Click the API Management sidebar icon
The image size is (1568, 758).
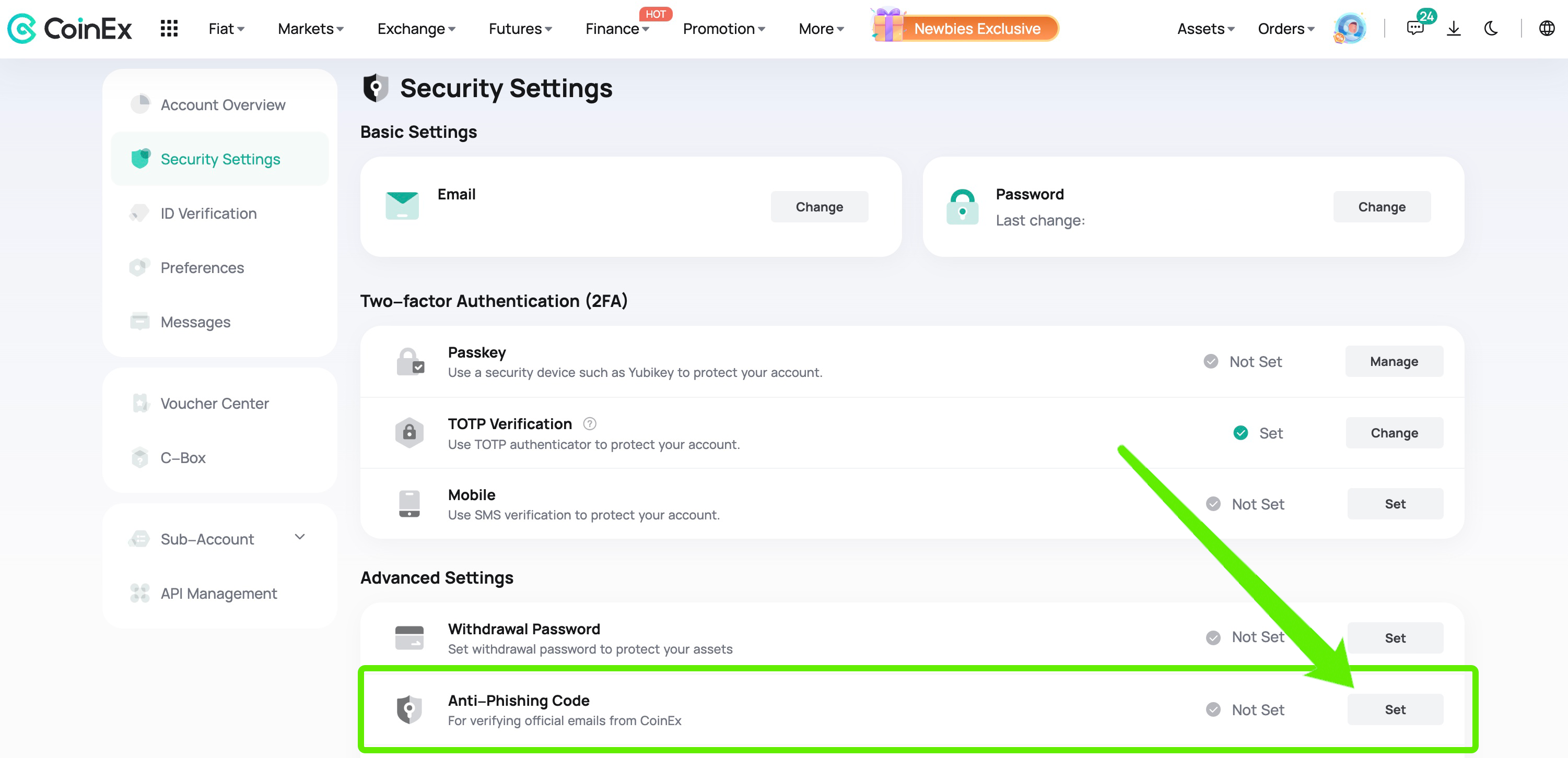pos(140,593)
